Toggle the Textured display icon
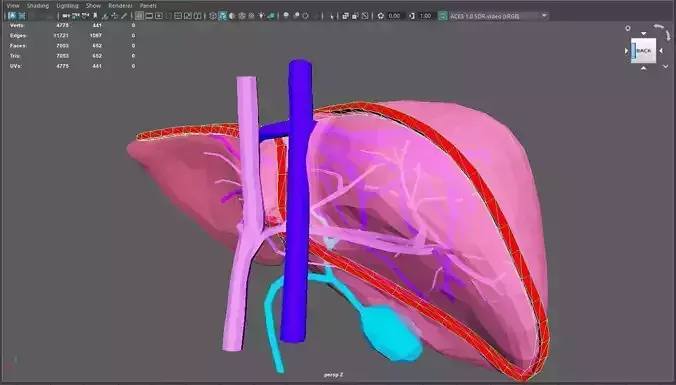The width and height of the screenshot is (676, 385). (x=251, y=16)
